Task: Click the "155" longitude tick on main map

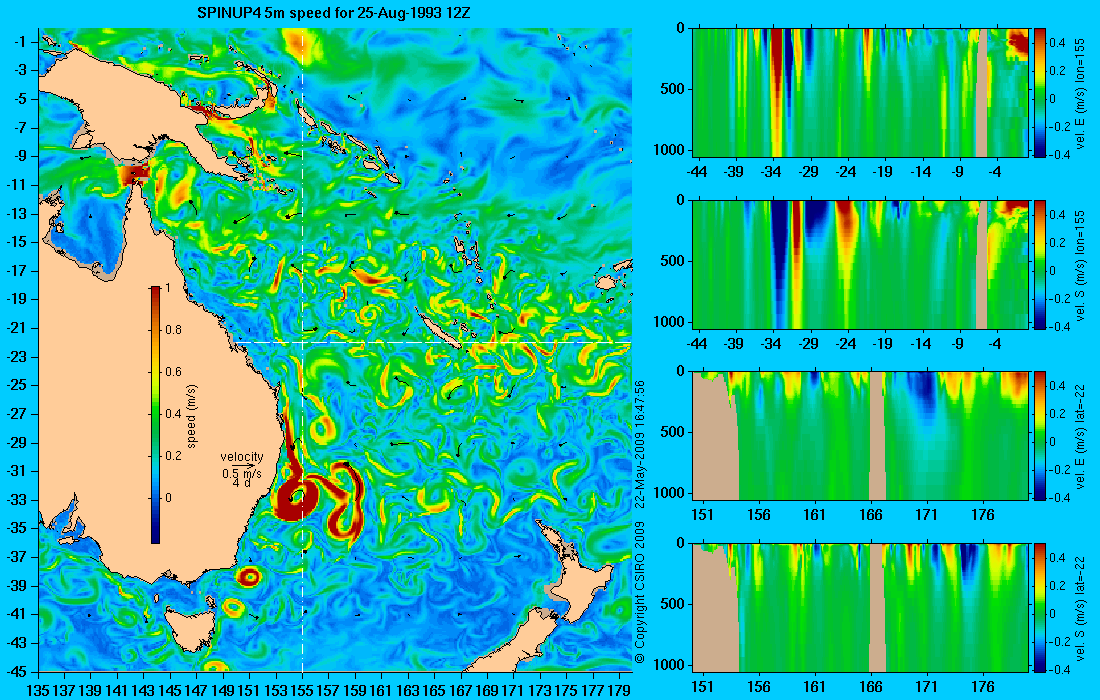Action: click(302, 690)
